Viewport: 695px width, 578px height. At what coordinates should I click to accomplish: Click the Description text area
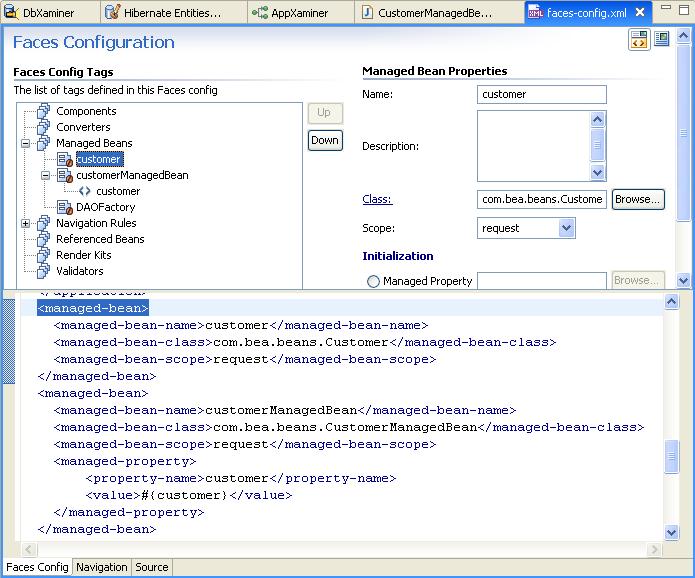534,146
